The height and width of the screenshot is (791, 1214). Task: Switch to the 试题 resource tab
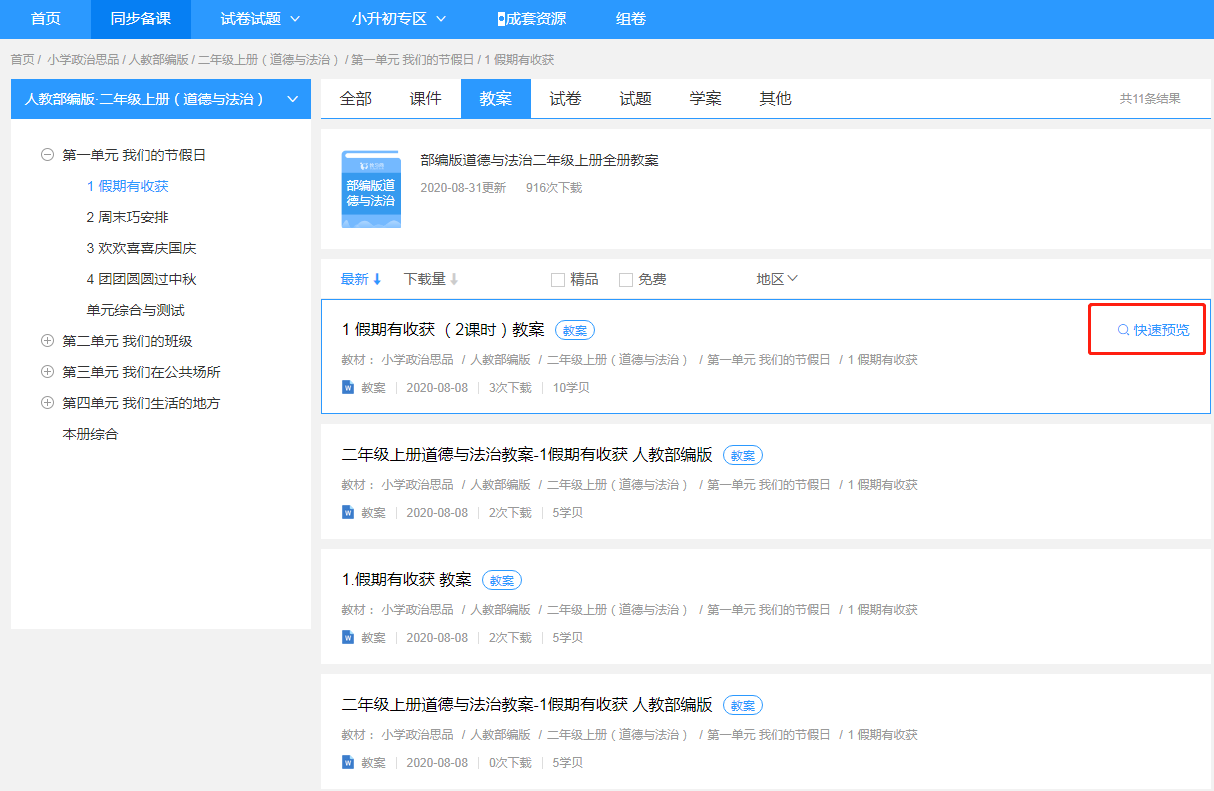tap(636, 98)
